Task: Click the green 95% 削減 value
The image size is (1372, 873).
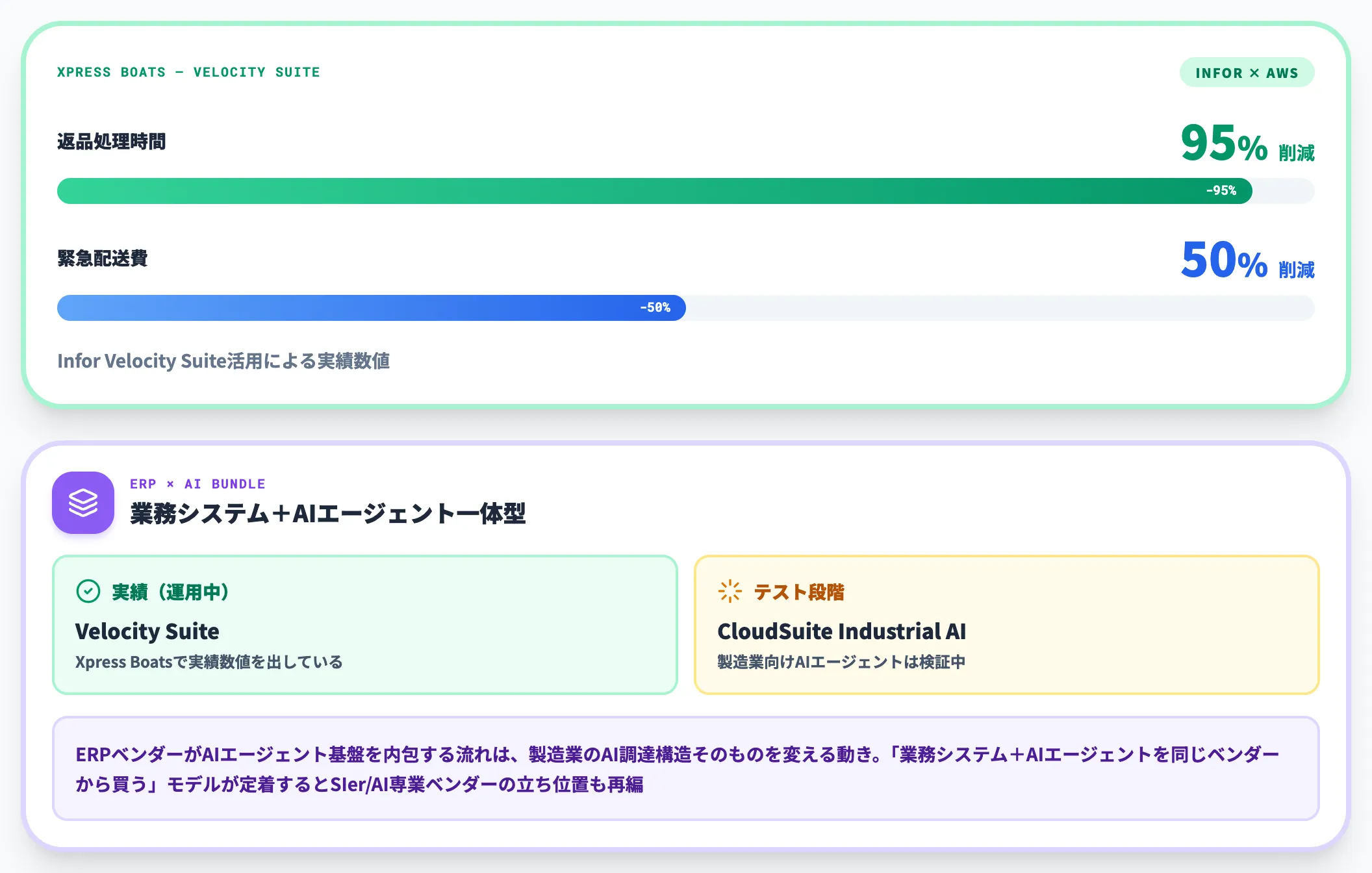Action: click(1247, 143)
